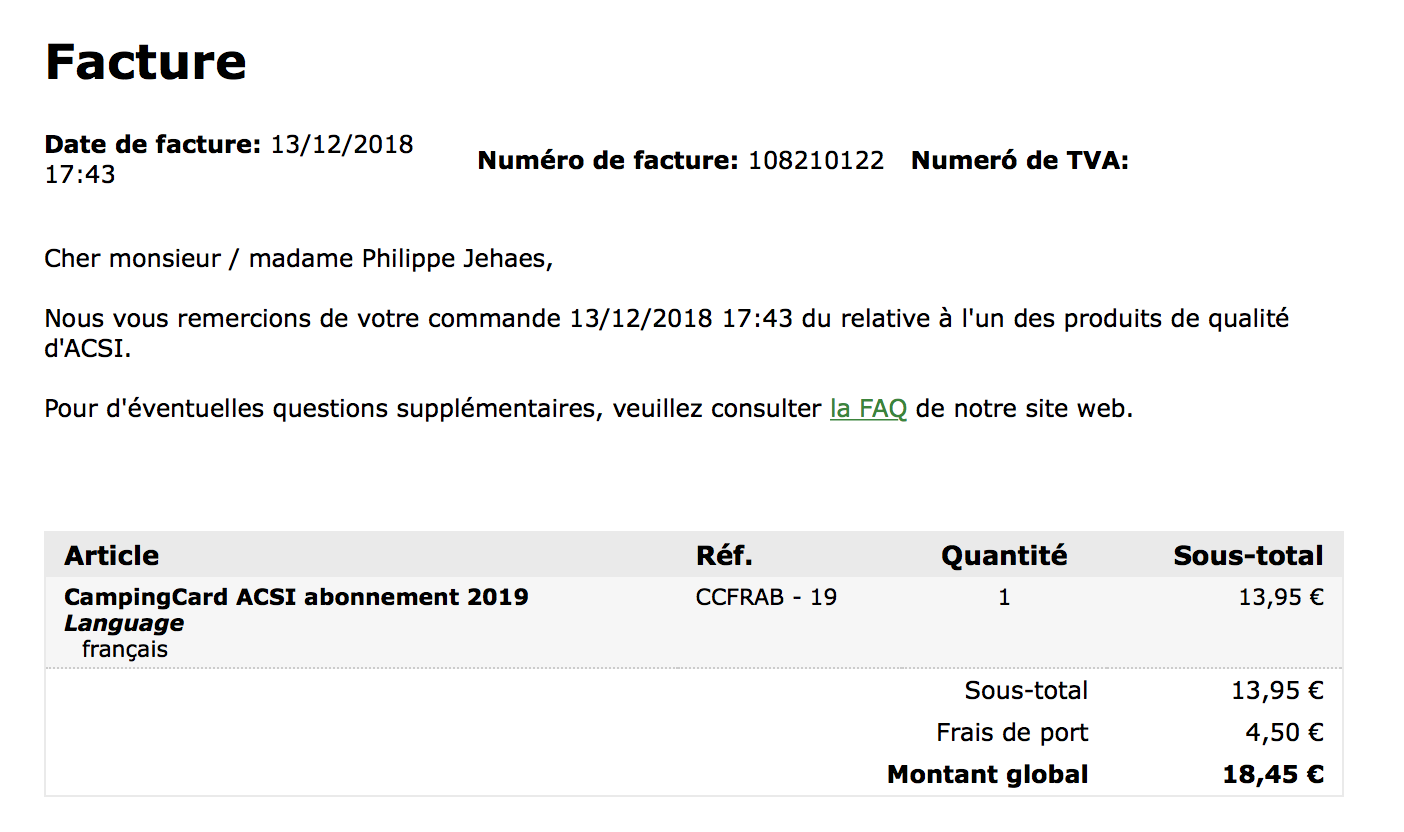1404x832 pixels.
Task: Click the "Montant global" label
Action: (987, 775)
